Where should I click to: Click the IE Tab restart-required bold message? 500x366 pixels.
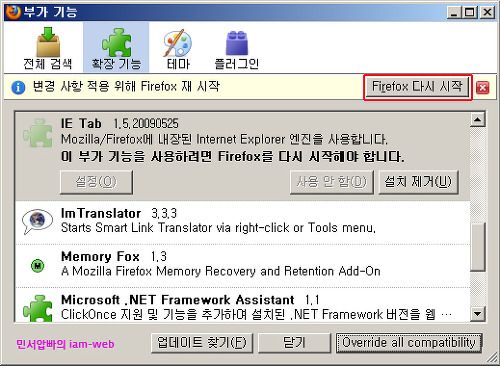(x=232, y=156)
